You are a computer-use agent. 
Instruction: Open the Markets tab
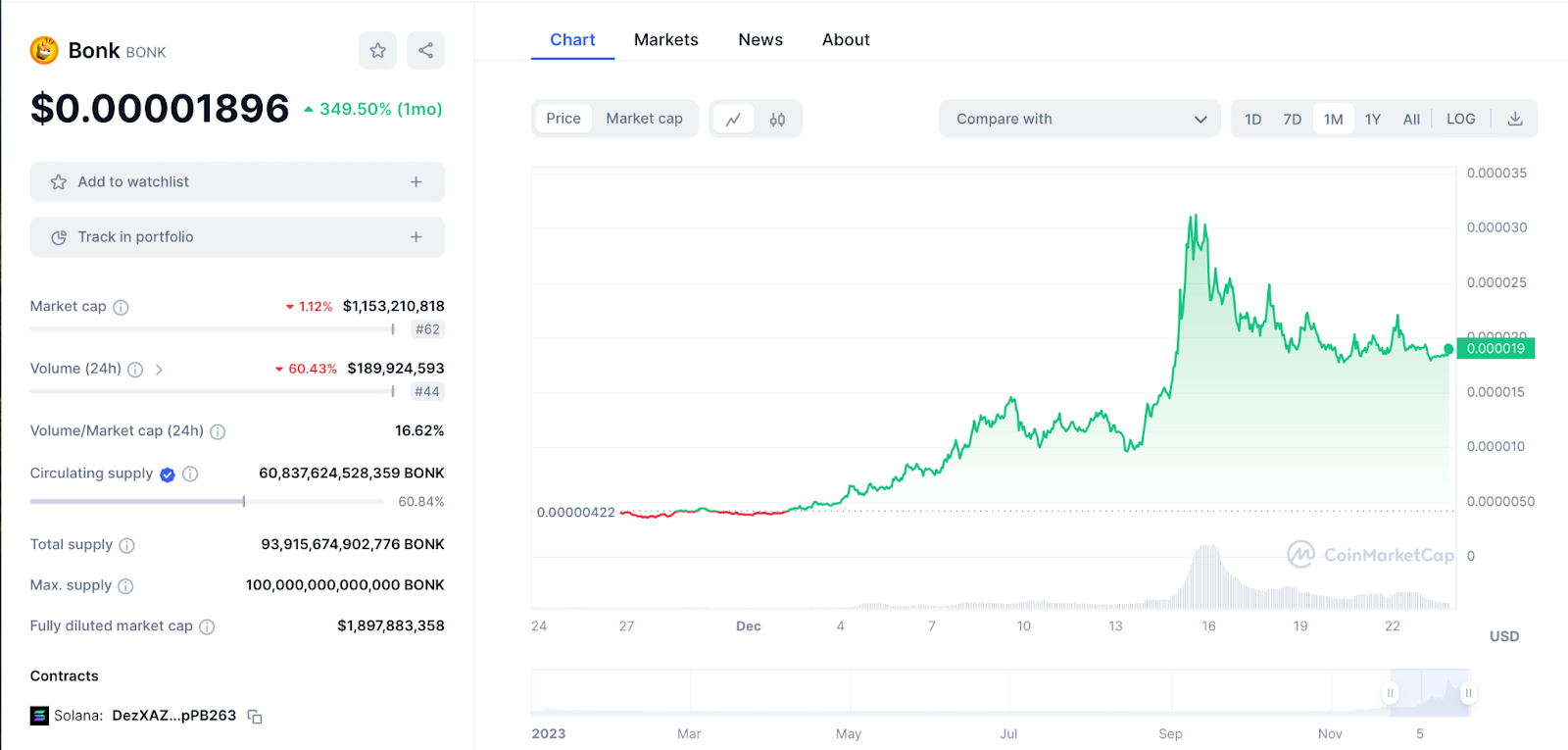666,40
